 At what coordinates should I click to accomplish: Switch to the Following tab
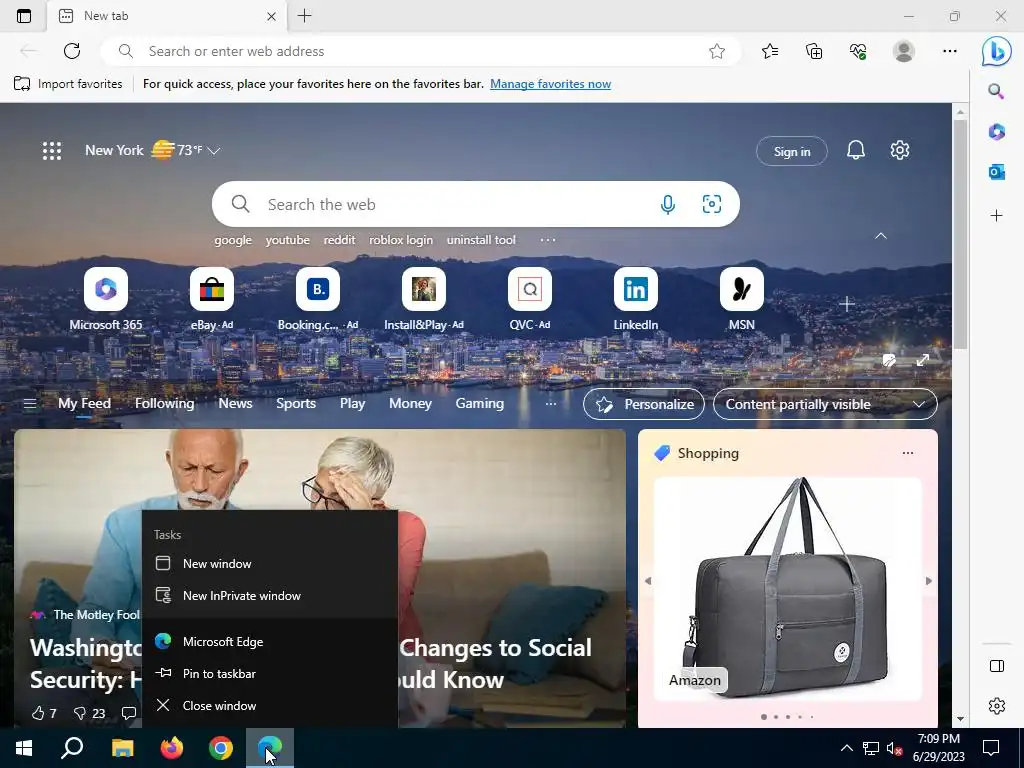click(x=165, y=404)
